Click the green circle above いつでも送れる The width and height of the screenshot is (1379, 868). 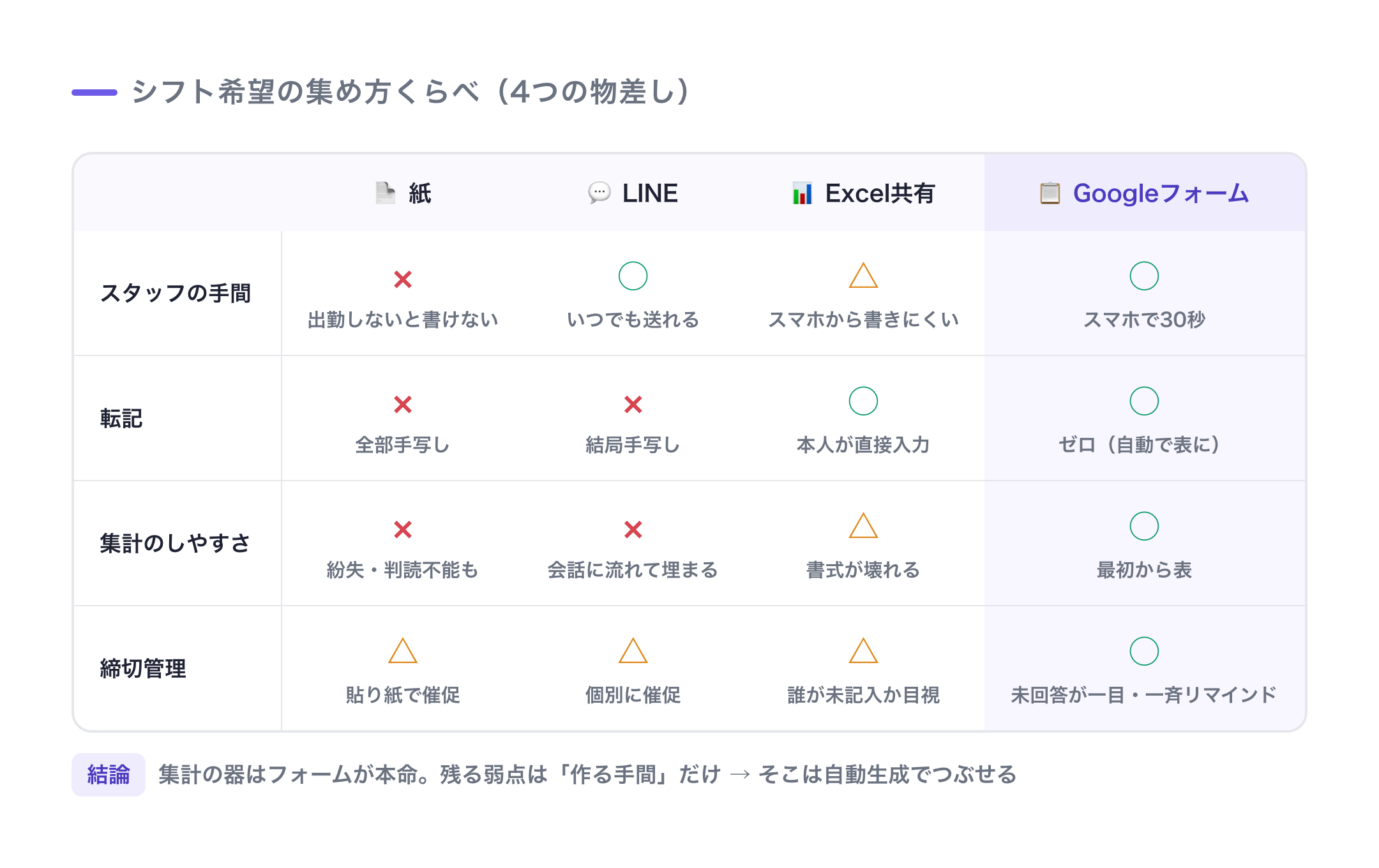click(x=633, y=276)
